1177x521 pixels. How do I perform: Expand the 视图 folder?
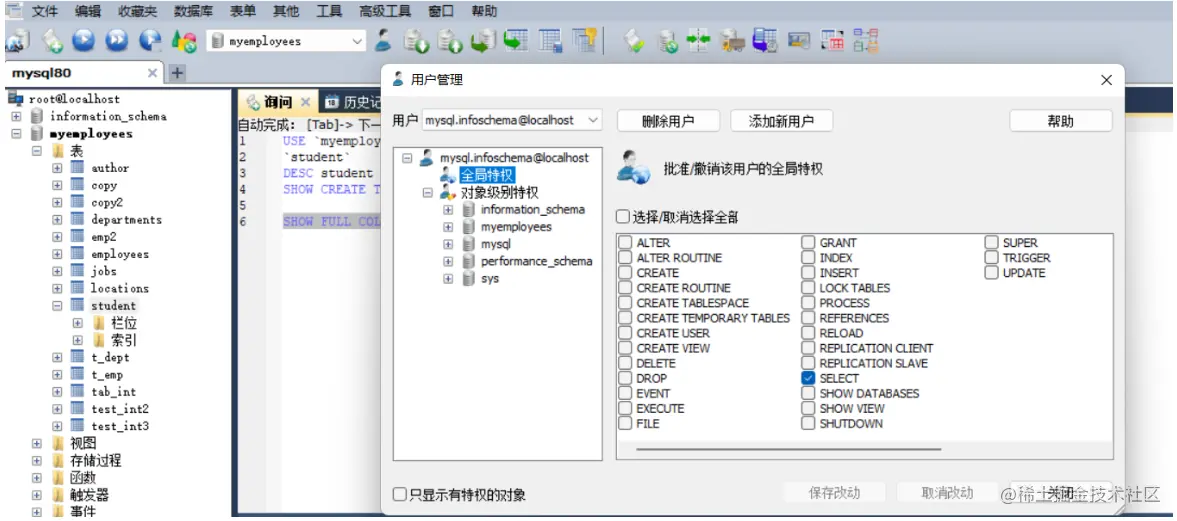36,443
